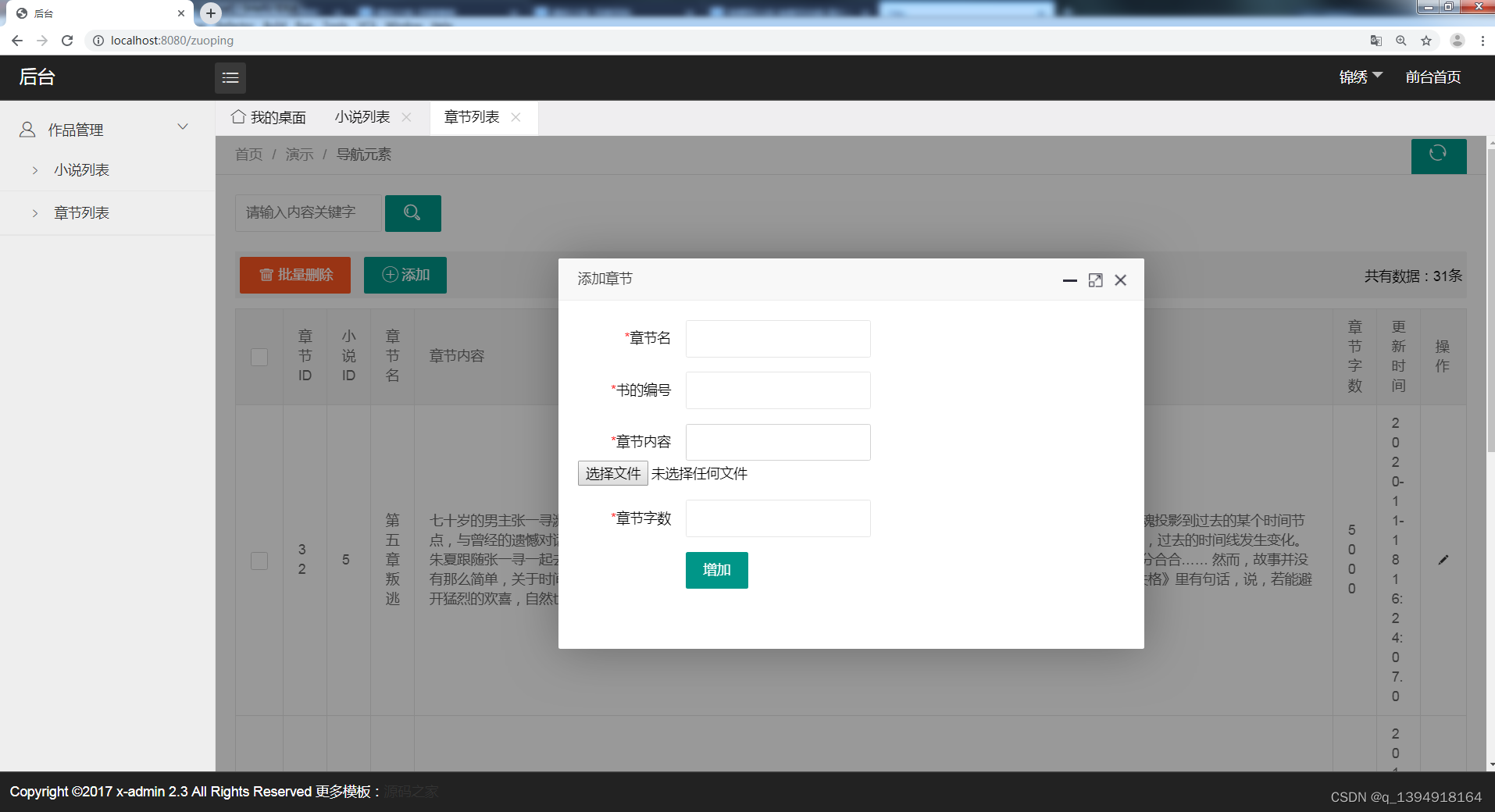The image size is (1495, 812).
Task: Click the edit pencil icon in row 32
Action: click(x=1443, y=560)
